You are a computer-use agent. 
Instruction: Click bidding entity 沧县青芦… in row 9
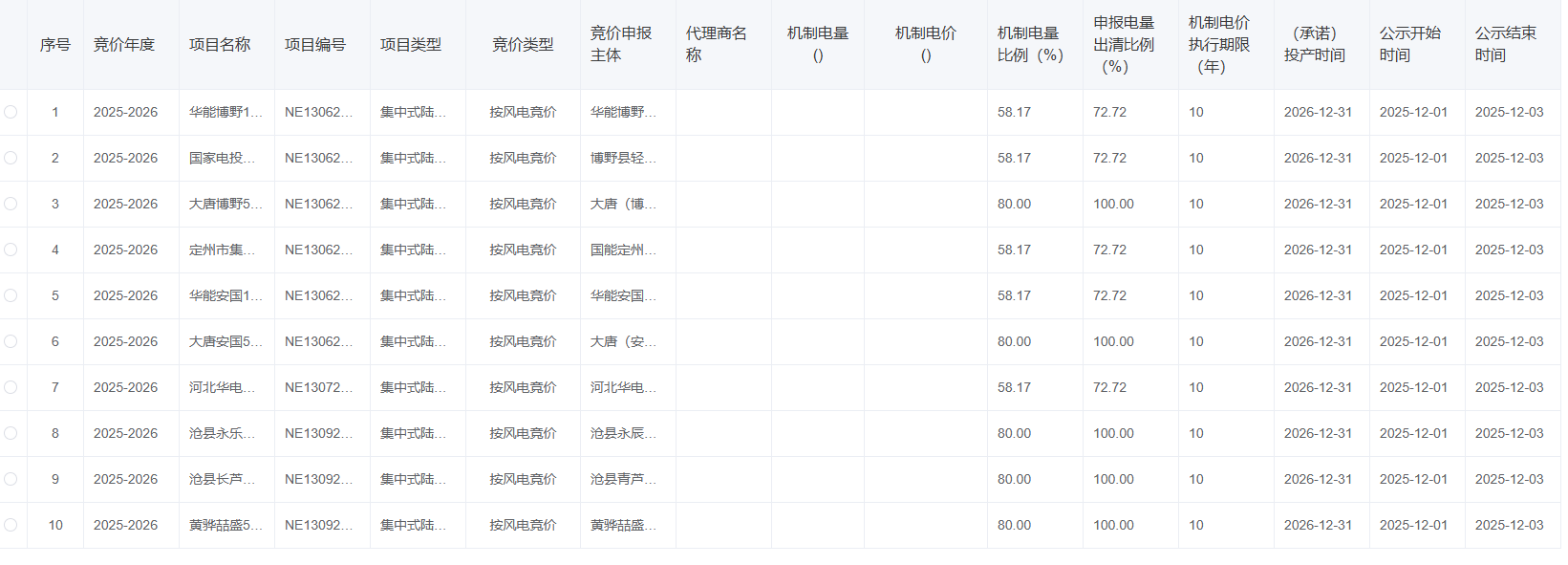click(x=623, y=479)
